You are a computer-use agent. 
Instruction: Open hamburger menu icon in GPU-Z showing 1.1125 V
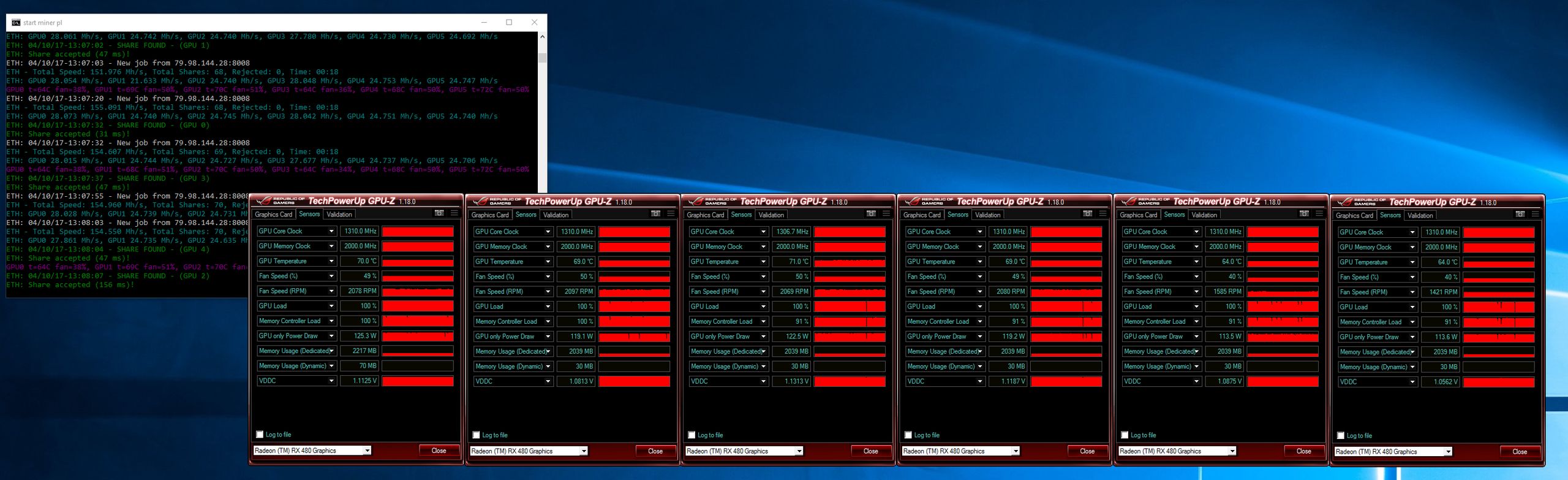[x=454, y=213]
